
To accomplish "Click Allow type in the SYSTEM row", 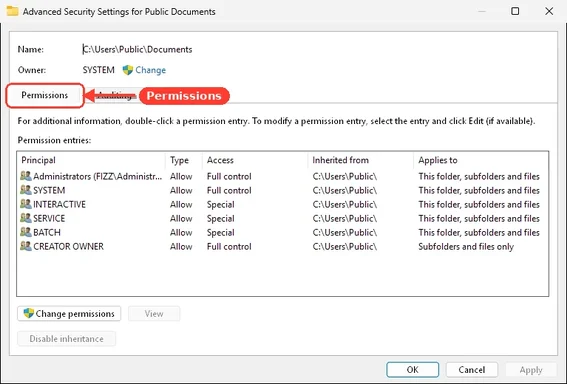I will [181, 191].
